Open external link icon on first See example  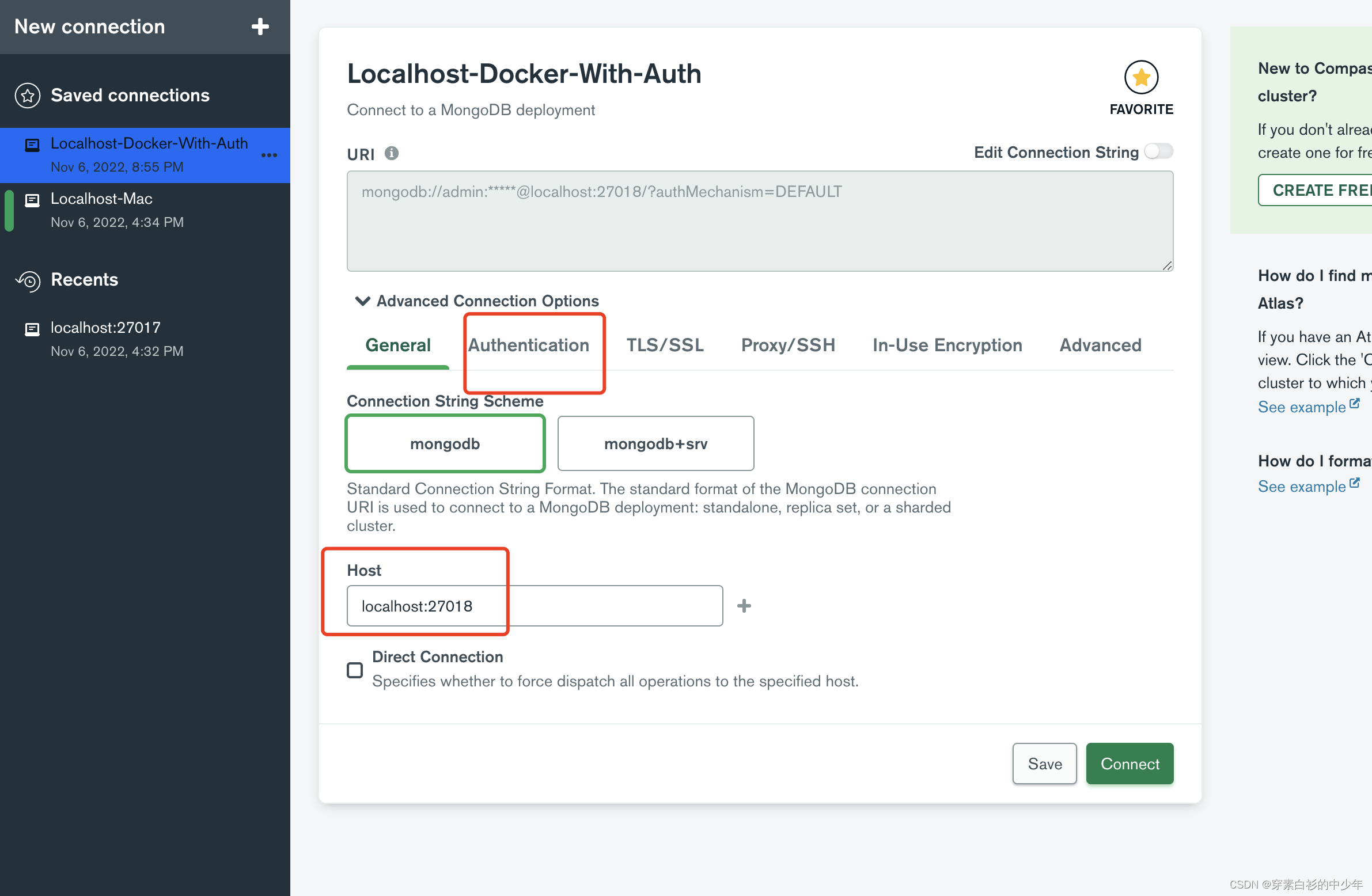click(x=1354, y=404)
